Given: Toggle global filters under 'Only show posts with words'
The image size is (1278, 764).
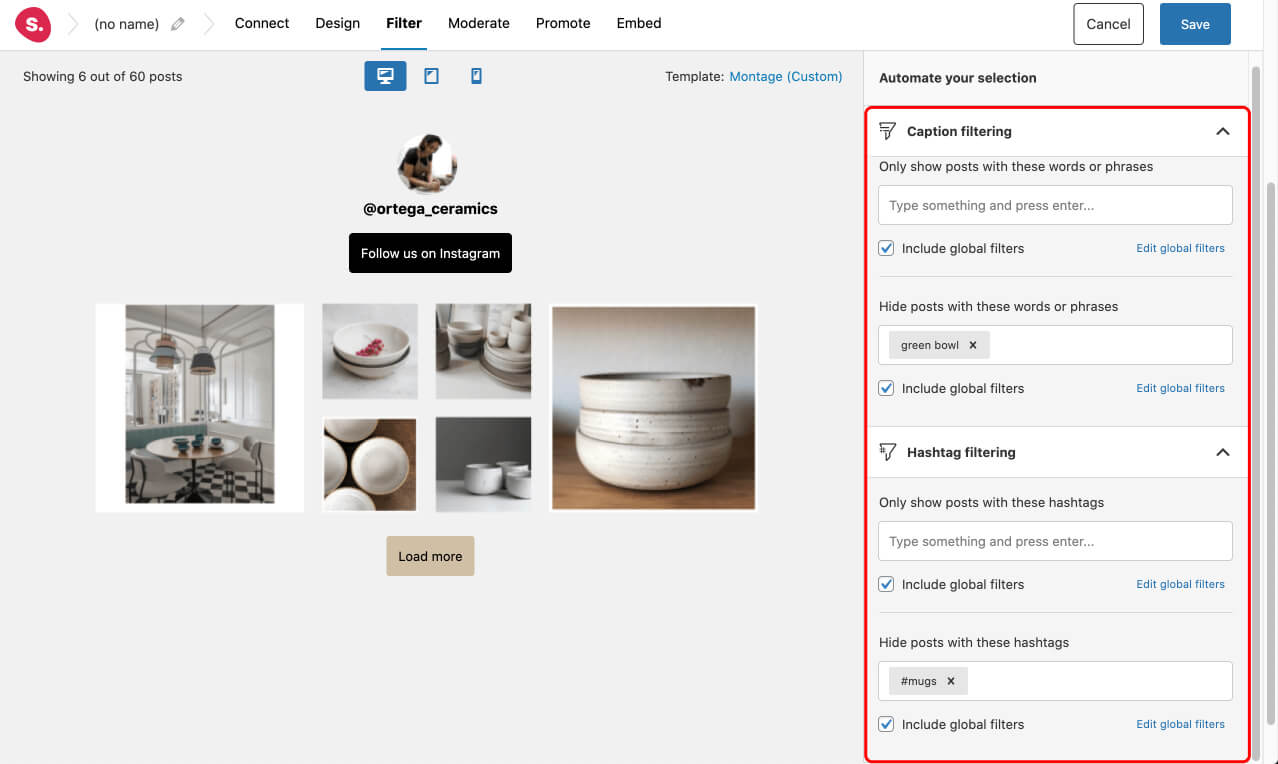Looking at the screenshot, I should [886, 248].
